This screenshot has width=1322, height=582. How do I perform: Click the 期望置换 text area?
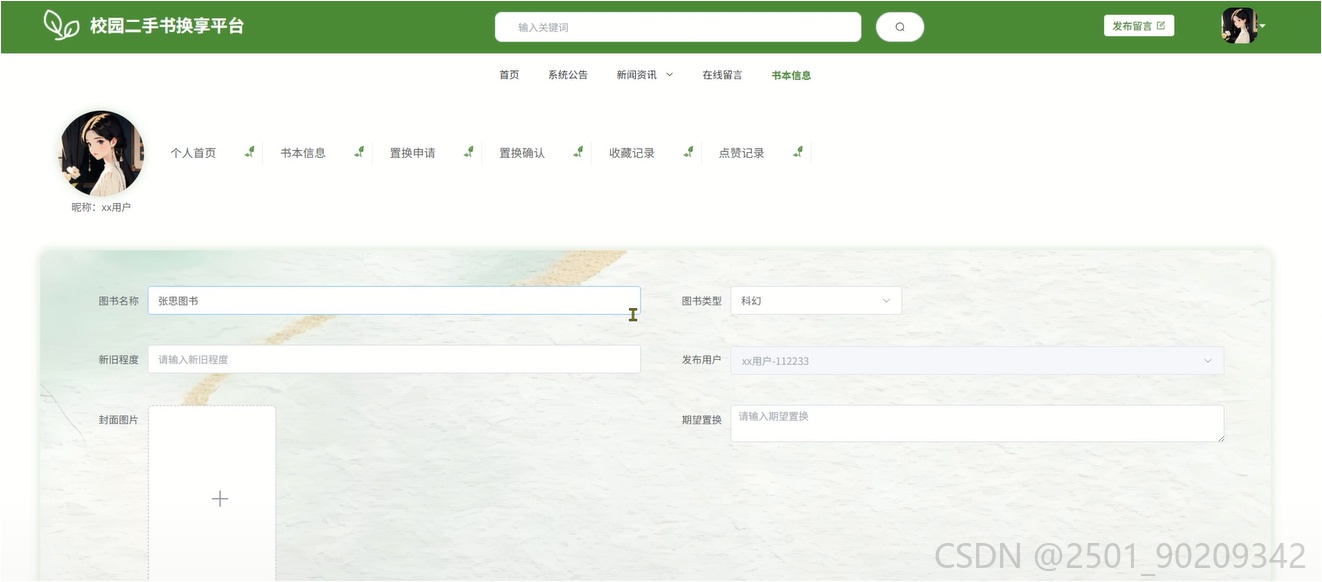[977, 423]
